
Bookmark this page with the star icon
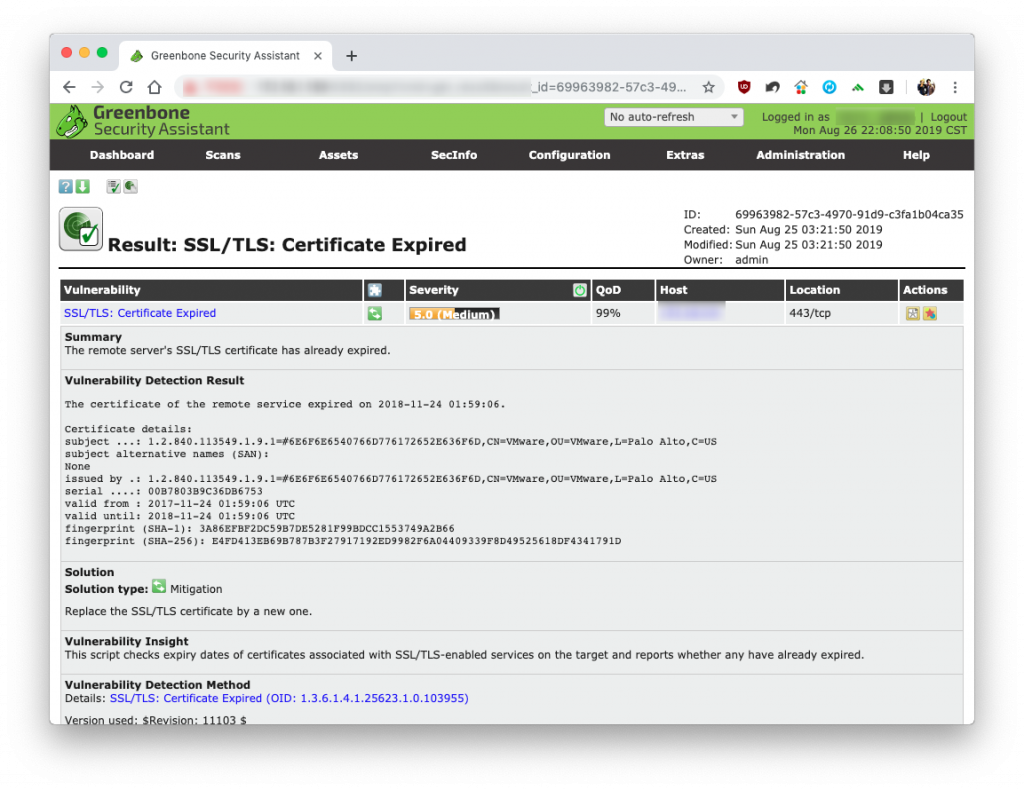709,87
